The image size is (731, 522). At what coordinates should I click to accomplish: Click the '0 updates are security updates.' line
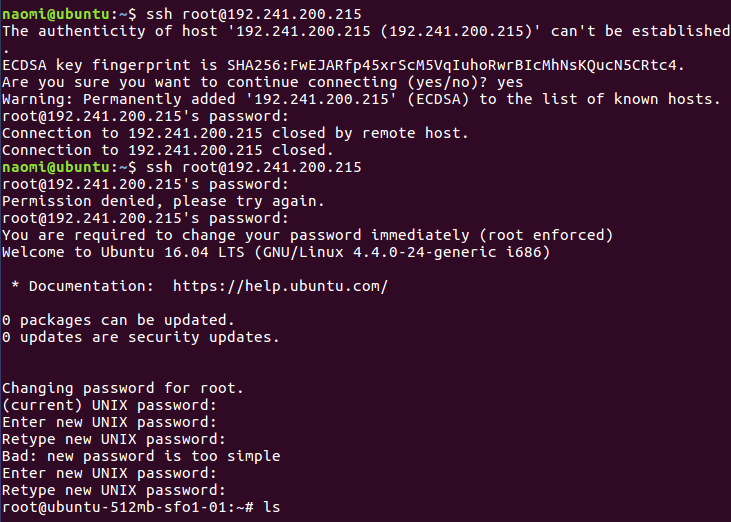click(x=141, y=337)
